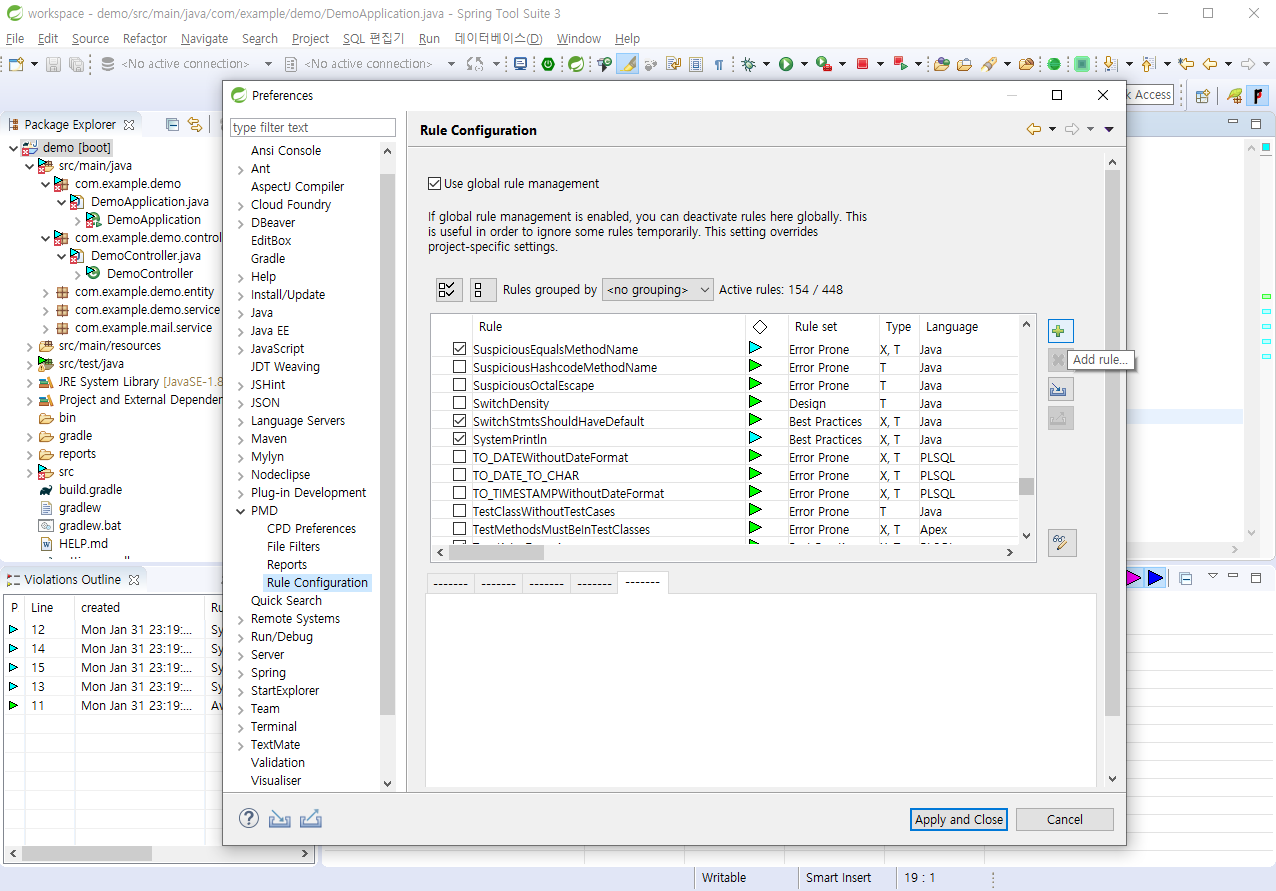Viewport: 1276px width, 891px height.
Task: Select Reports under PMD
Action: [287, 565]
